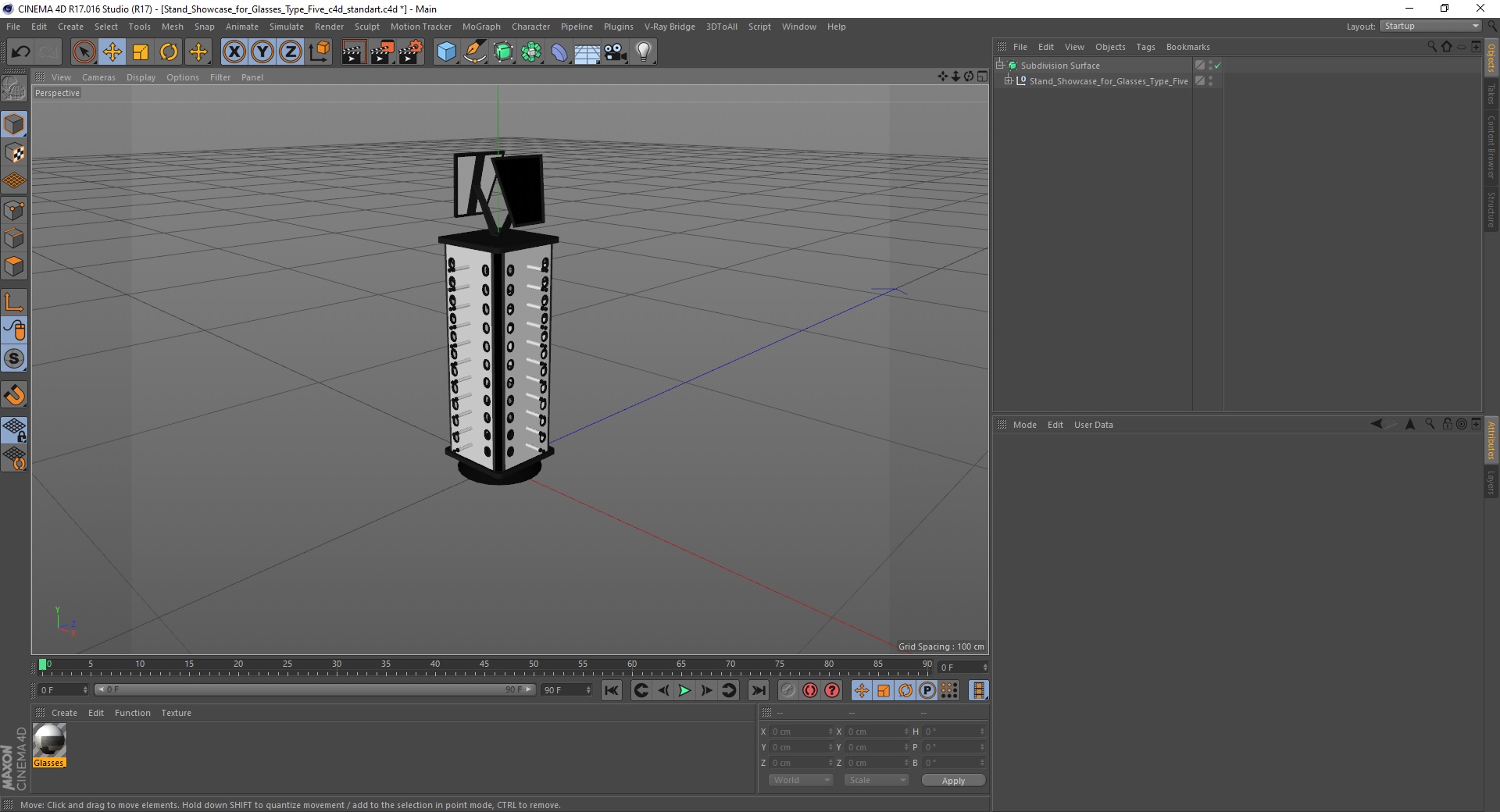Toggle Z axis lock
The width and height of the screenshot is (1500, 812).
point(290,52)
